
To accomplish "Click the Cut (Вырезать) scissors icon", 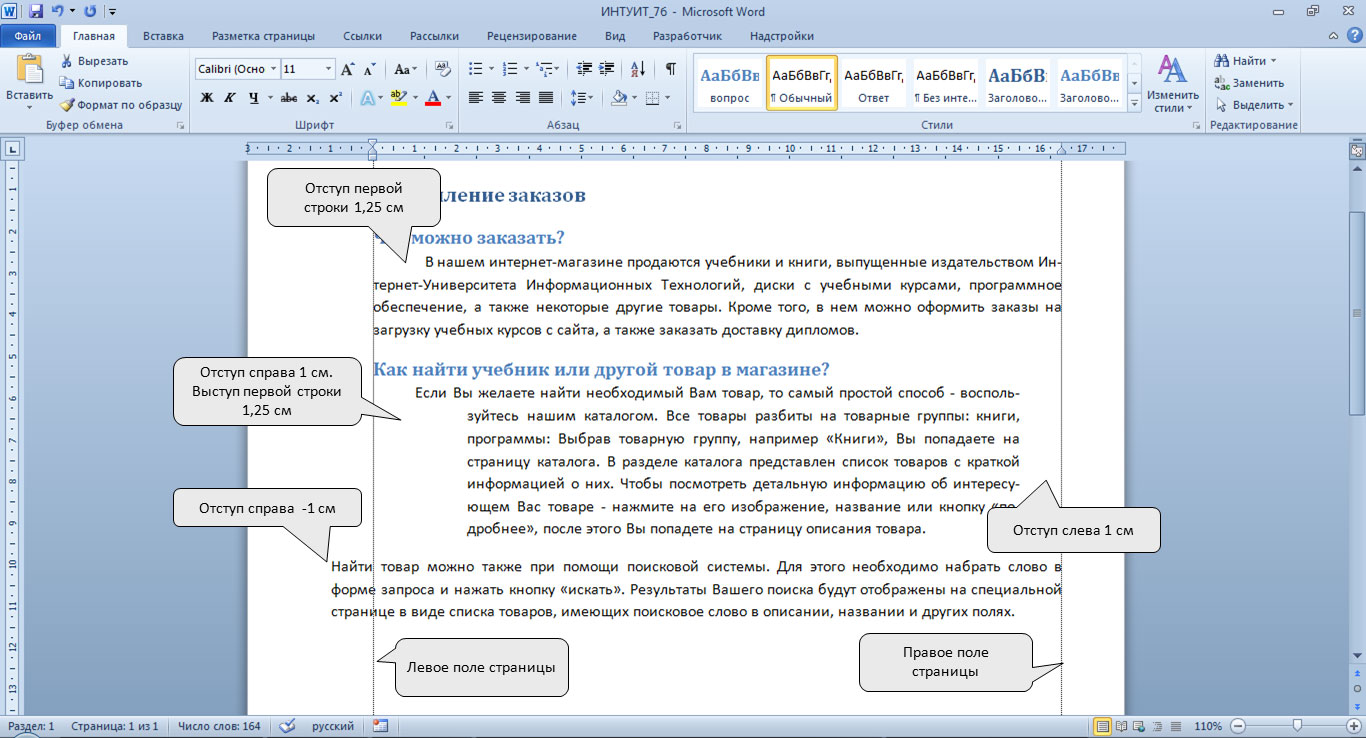I will [x=68, y=61].
